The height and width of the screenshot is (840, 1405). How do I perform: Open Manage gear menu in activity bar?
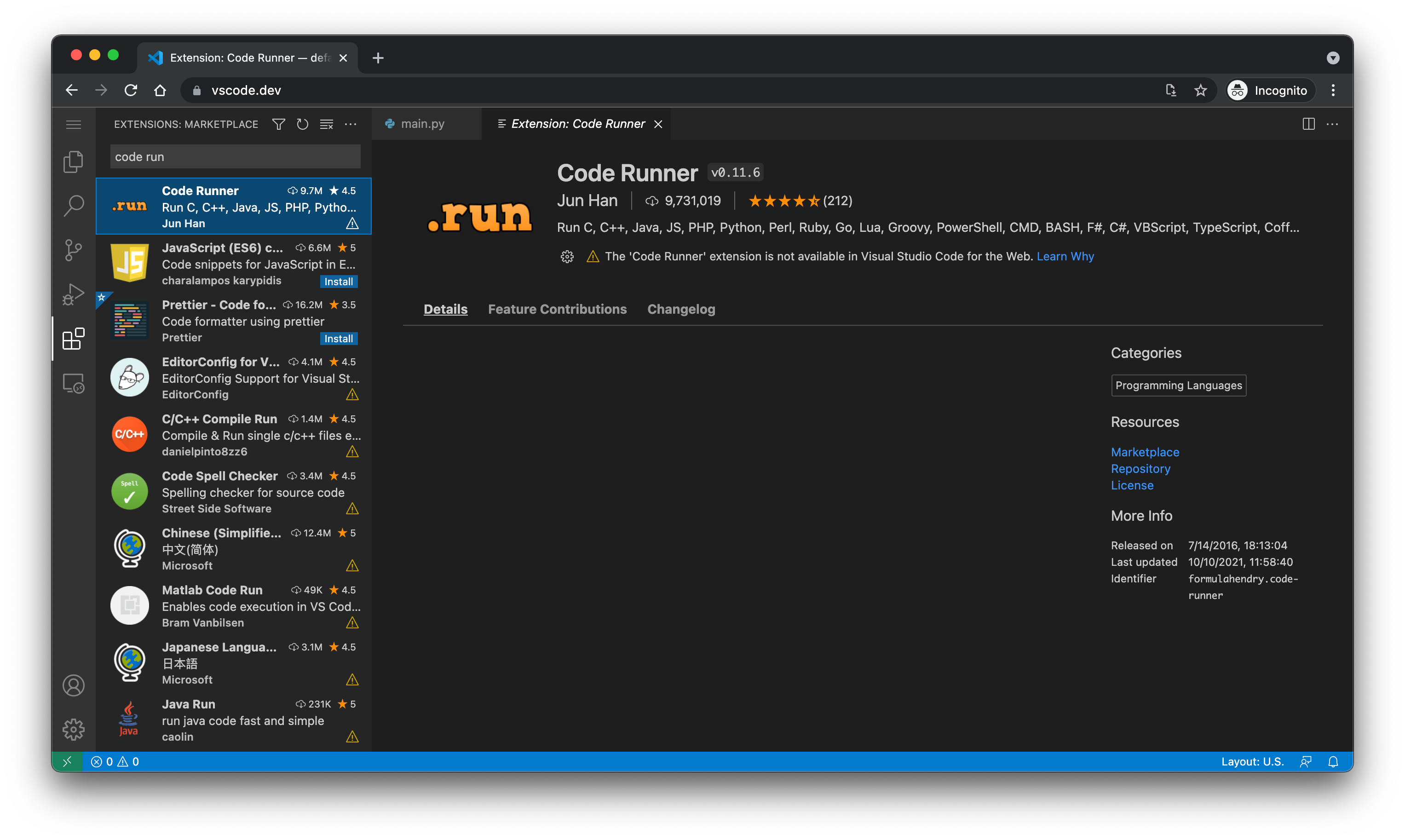coord(73,730)
